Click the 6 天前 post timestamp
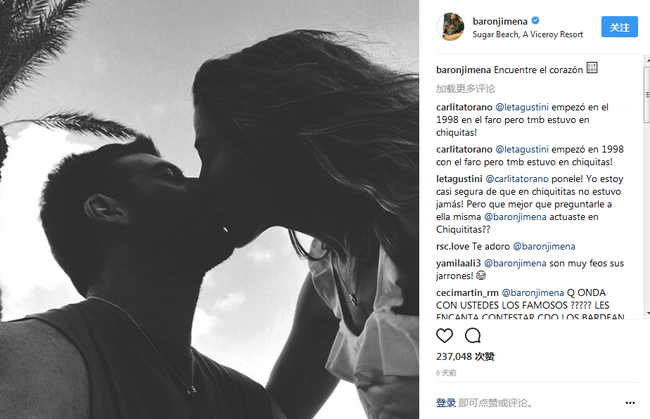The image size is (650, 419). click(446, 373)
